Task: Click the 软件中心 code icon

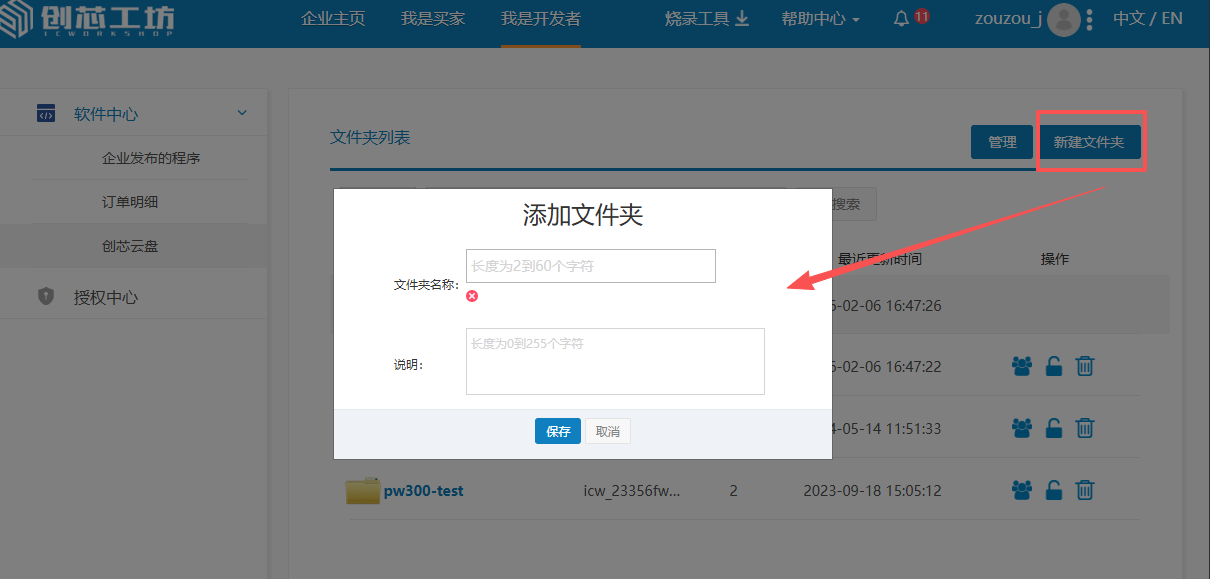Action: click(x=46, y=113)
